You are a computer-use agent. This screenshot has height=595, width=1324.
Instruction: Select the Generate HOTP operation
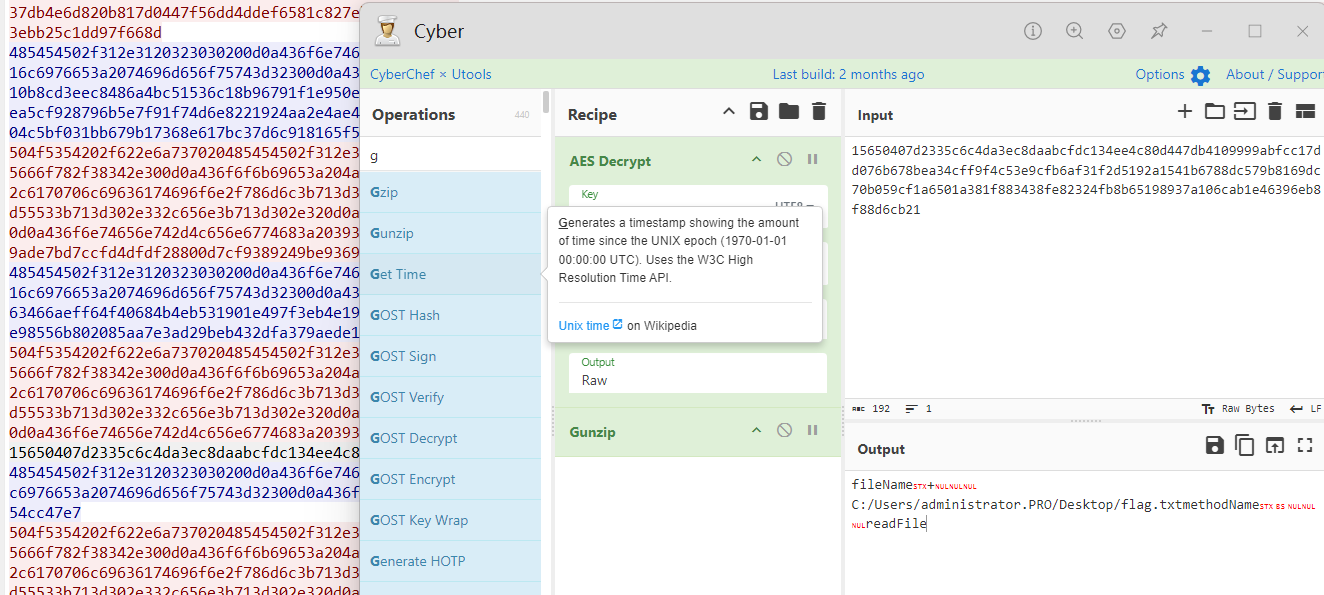coord(451,561)
